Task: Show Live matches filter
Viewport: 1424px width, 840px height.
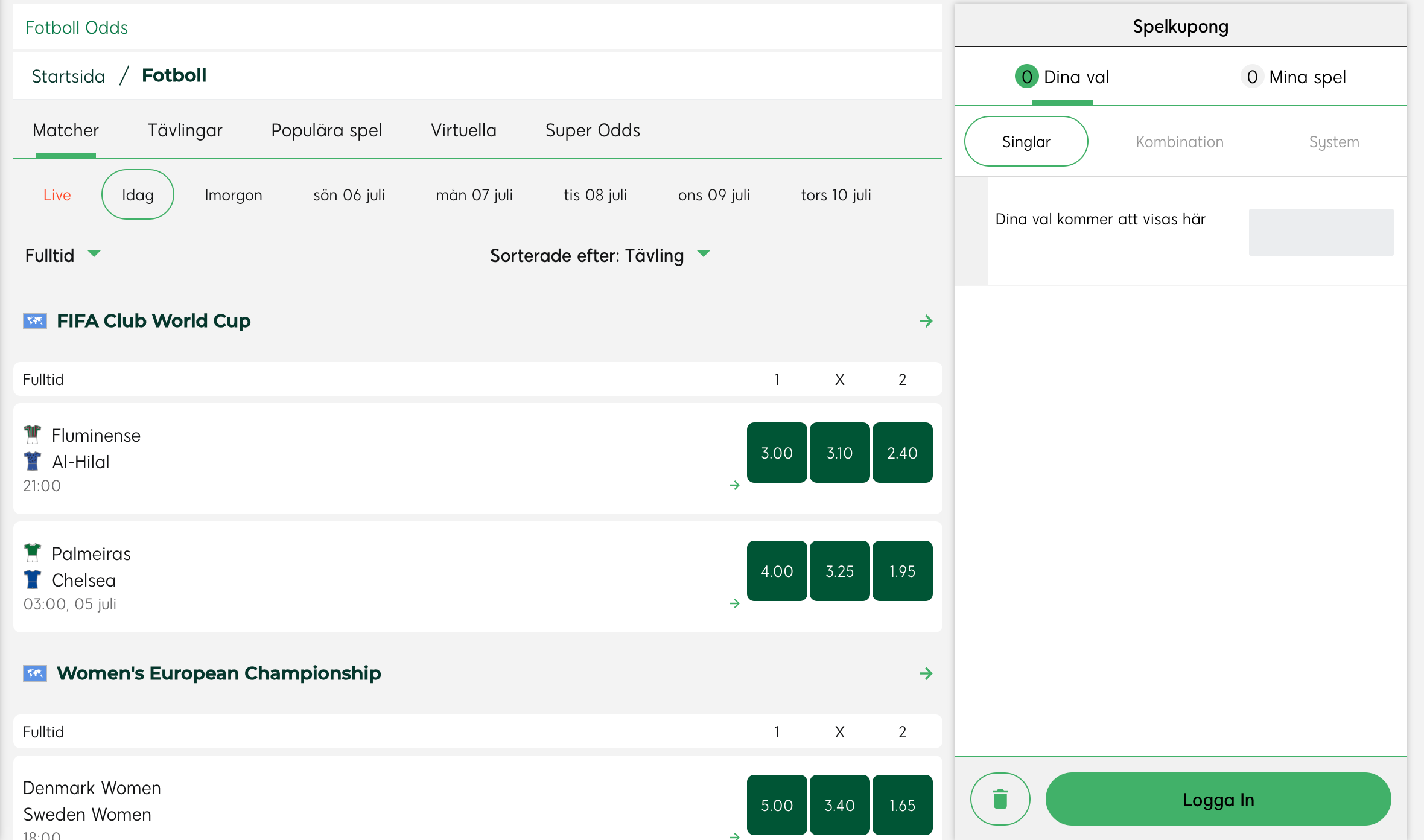Action: coord(57,195)
